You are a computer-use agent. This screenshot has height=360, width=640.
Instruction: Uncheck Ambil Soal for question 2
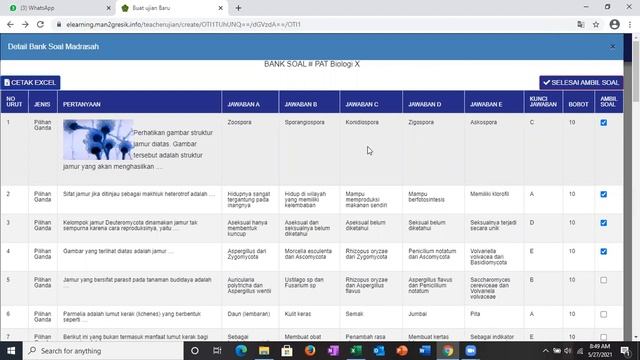pos(603,194)
